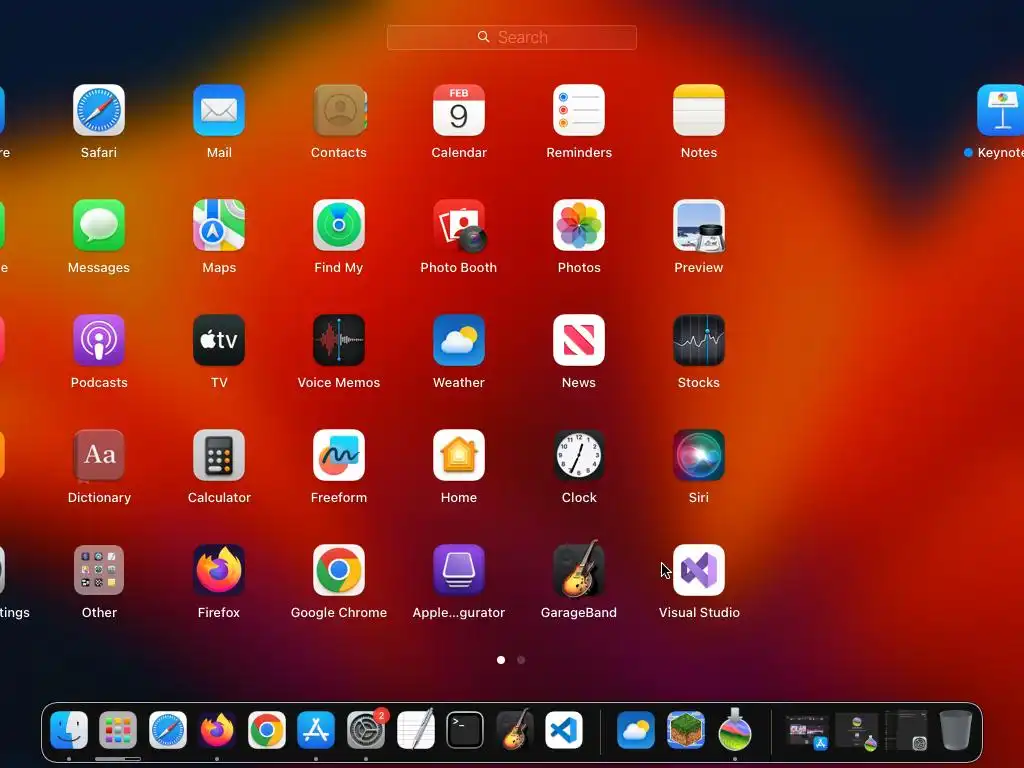1024x768 pixels.
Task: Launch the Photos app
Action: 579,225
